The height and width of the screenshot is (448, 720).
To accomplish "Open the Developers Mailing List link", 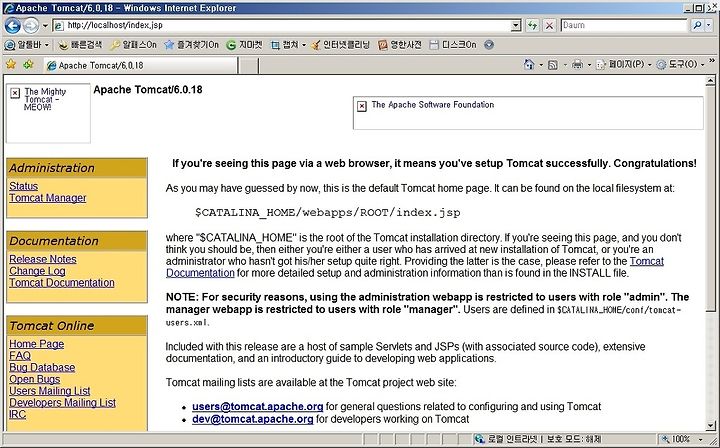I will 62,403.
